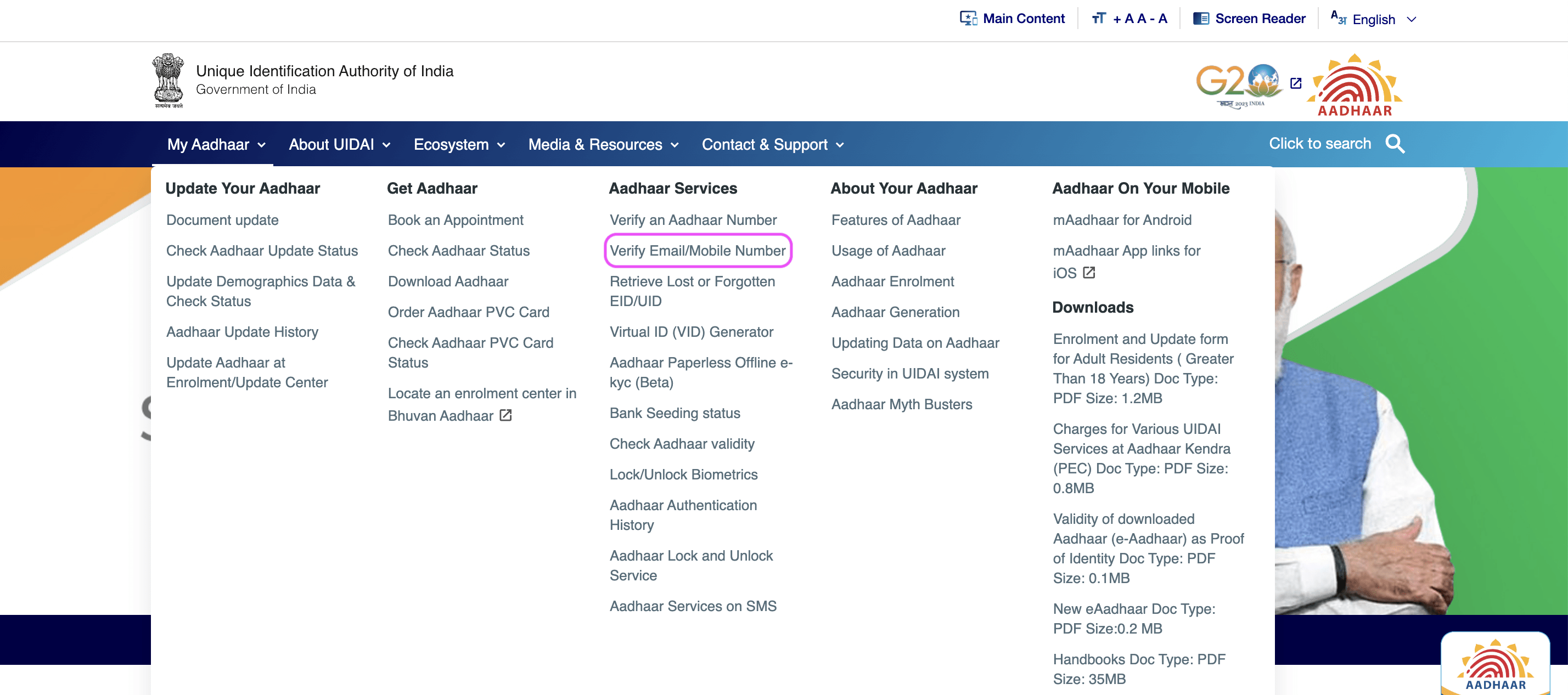Open Update Aadhaar at Enrolment/Update Center
Screen dimensions: 1568x695
[x=246, y=372]
